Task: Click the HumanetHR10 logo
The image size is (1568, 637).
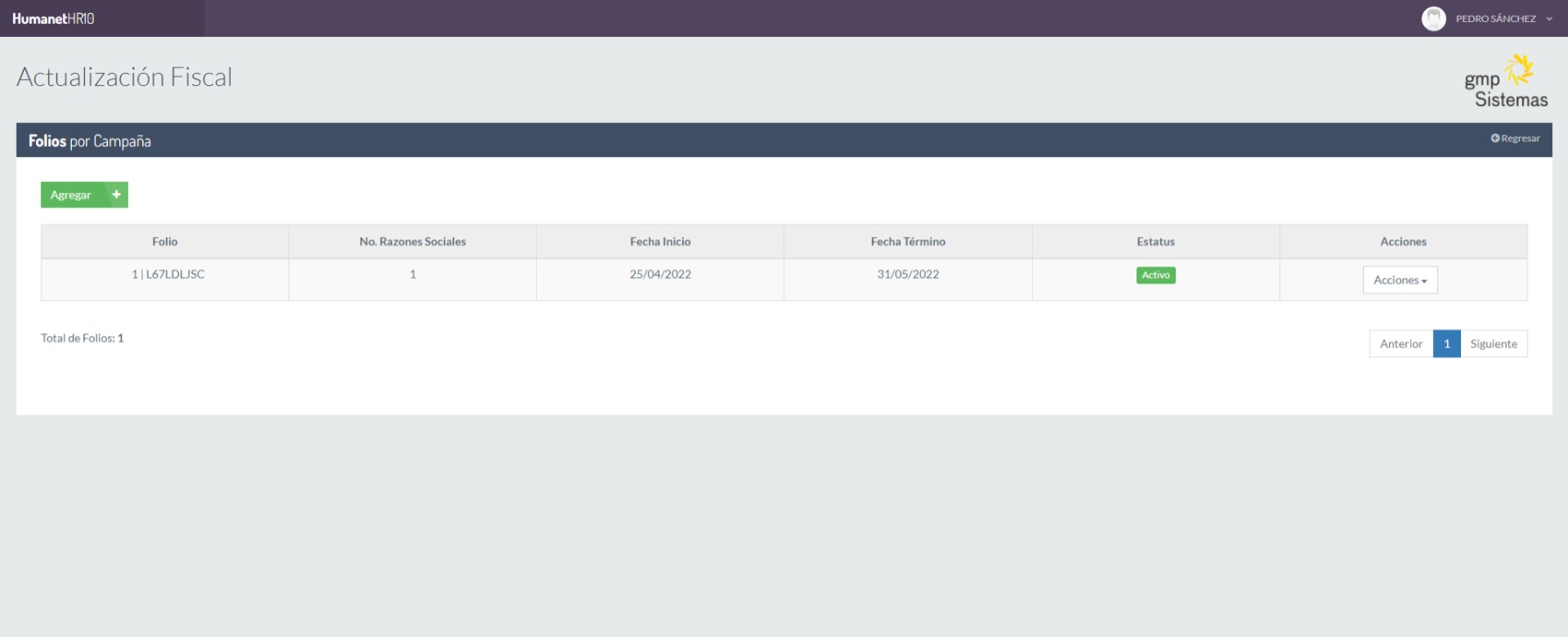Action: [x=53, y=18]
